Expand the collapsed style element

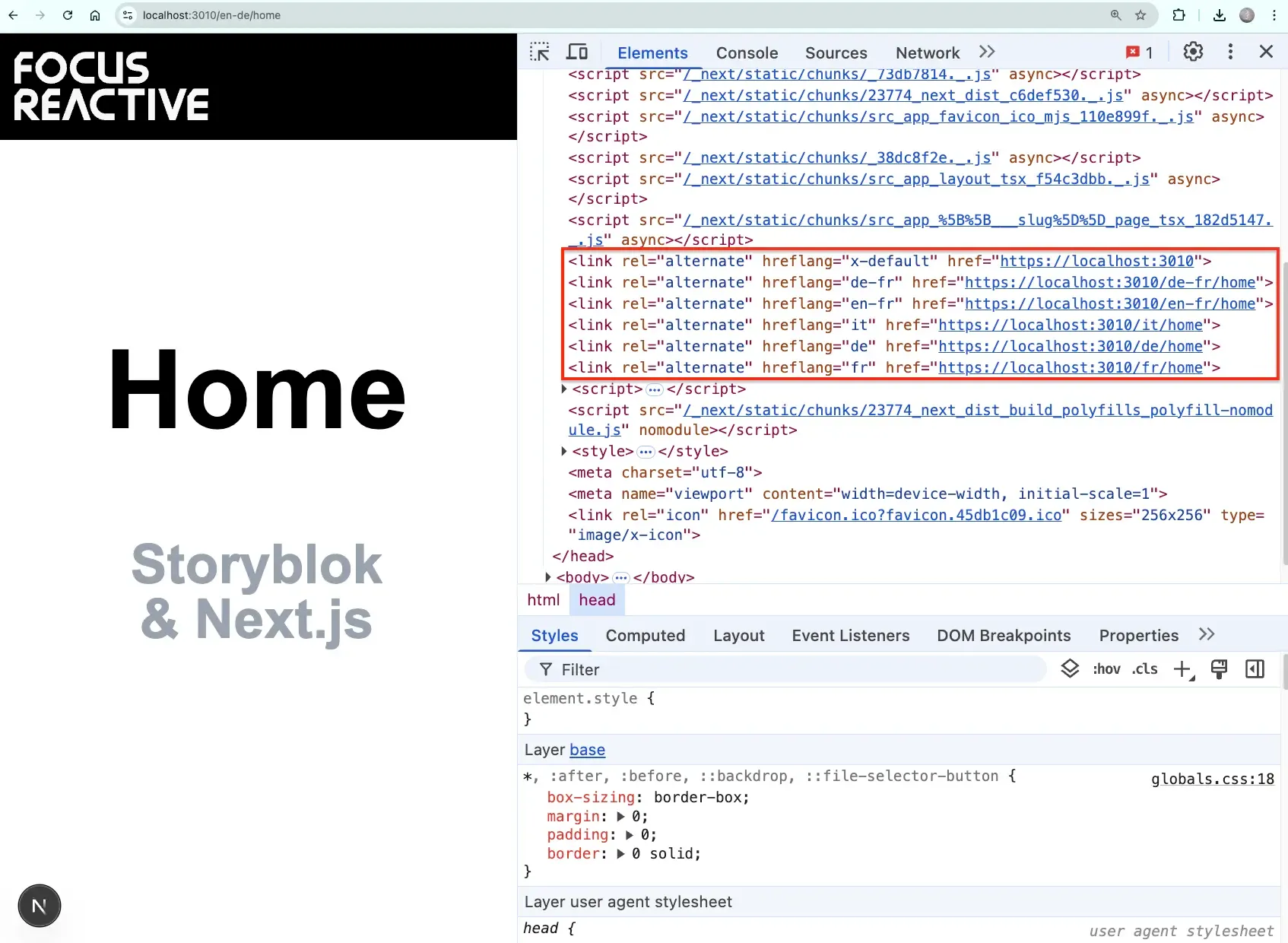[x=564, y=451]
